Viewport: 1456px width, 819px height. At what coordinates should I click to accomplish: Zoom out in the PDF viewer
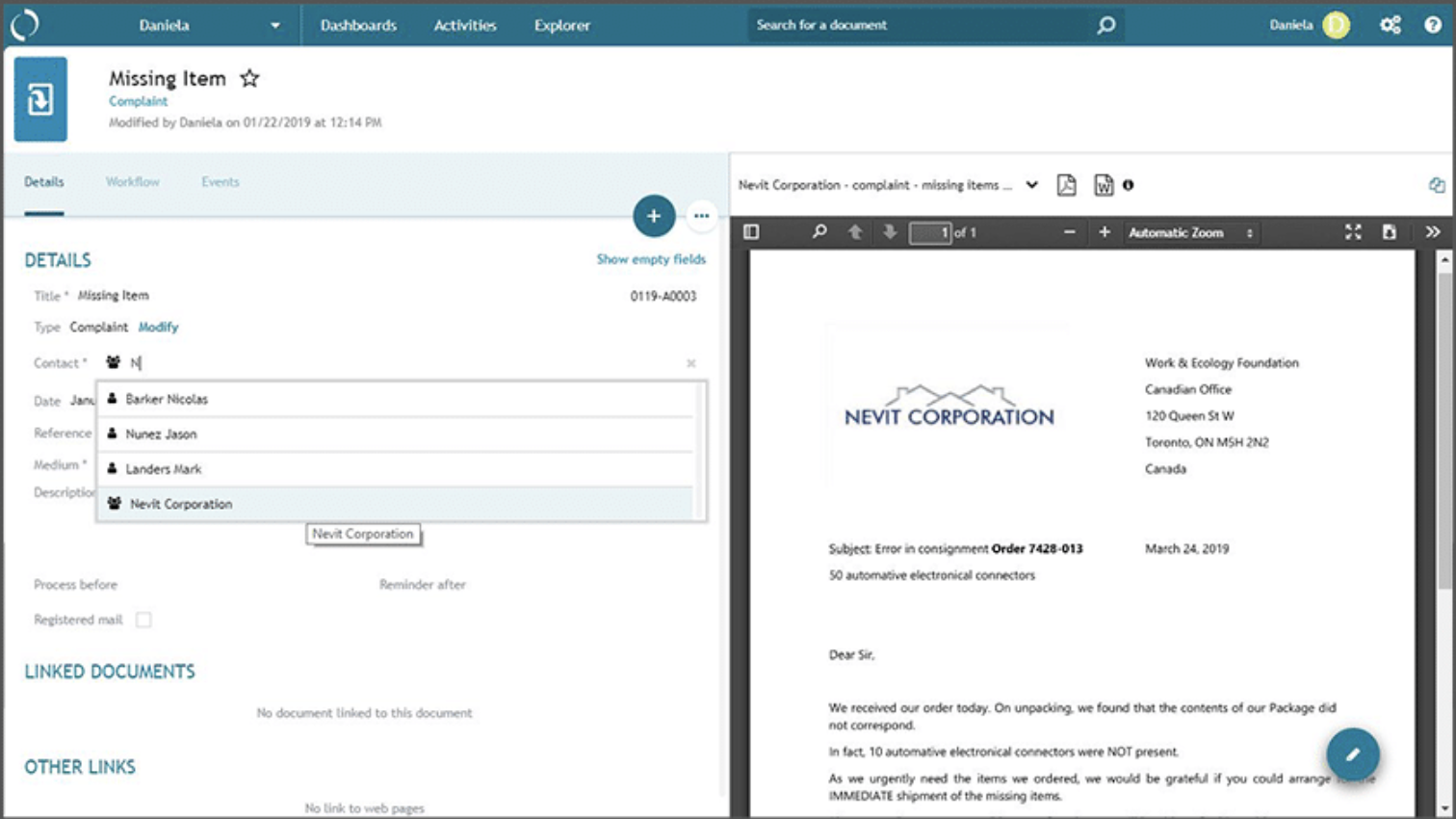pos(1069,232)
